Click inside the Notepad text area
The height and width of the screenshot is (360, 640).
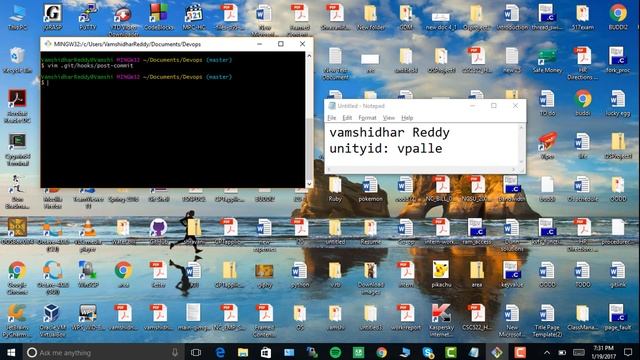pyautogui.click(x=421, y=144)
